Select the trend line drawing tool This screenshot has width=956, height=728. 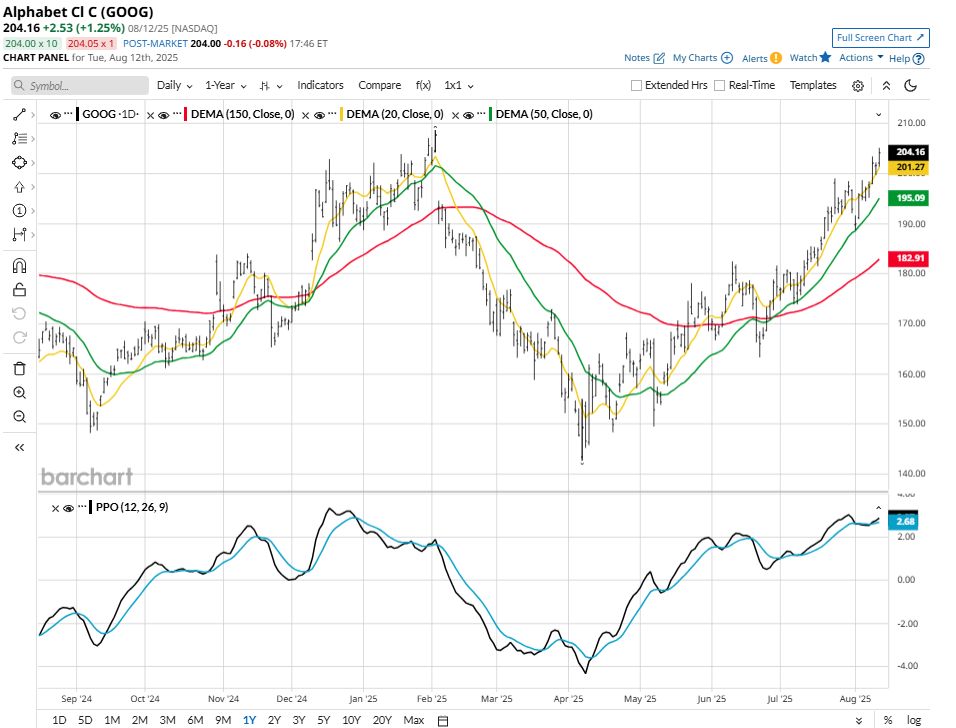point(20,115)
